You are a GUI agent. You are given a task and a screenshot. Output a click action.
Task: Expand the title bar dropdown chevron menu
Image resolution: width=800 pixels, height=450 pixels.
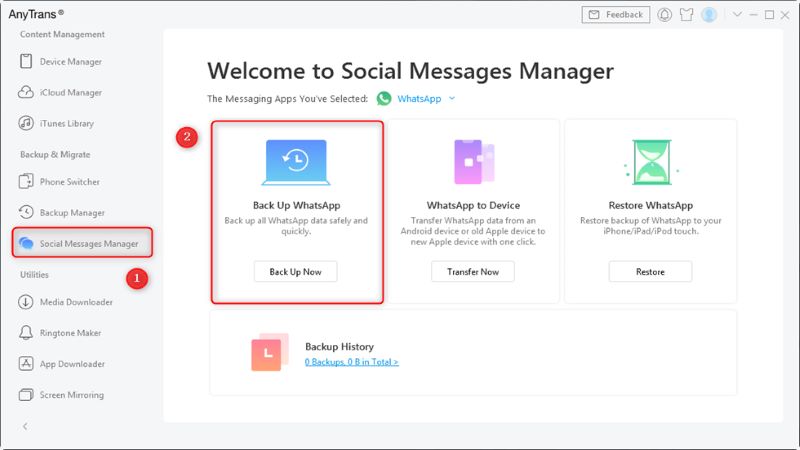737,15
